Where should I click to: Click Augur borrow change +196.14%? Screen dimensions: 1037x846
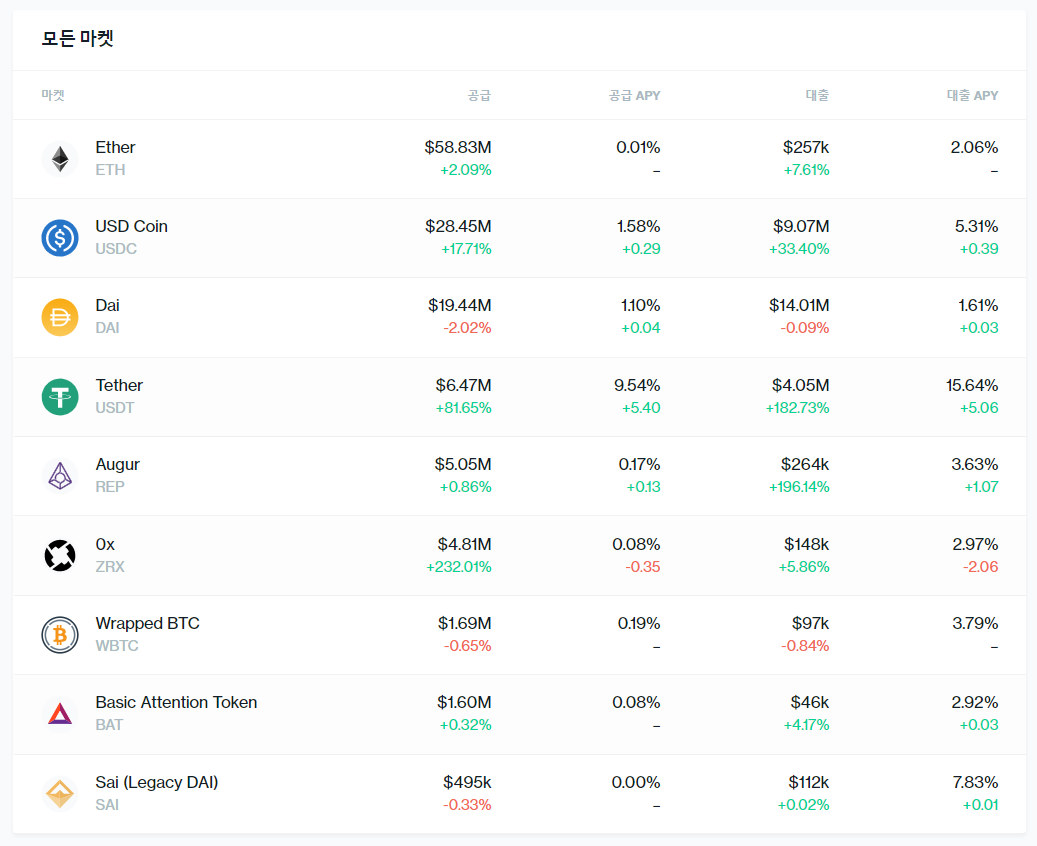(799, 487)
